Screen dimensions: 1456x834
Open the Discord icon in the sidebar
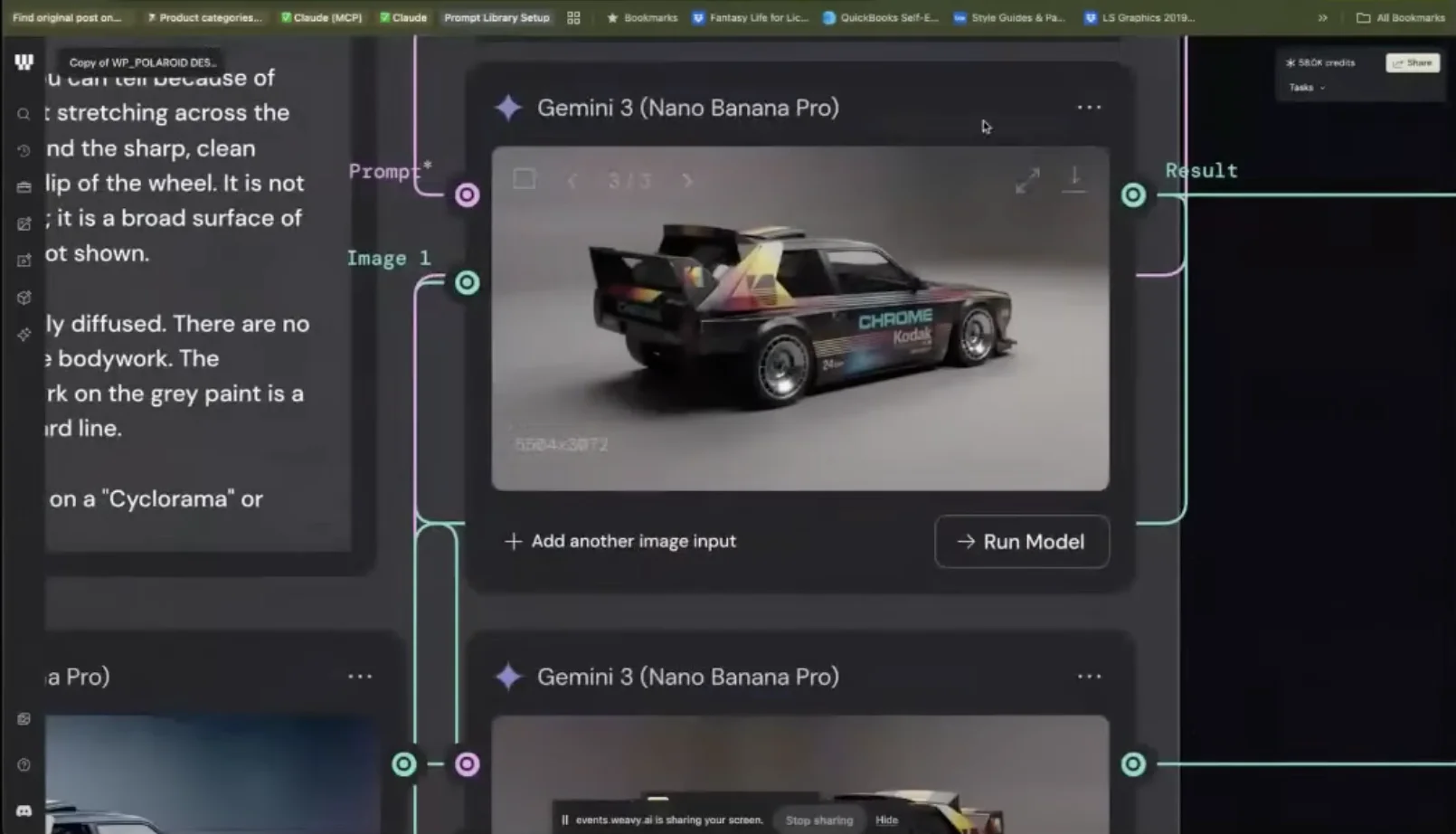pyautogui.click(x=24, y=811)
